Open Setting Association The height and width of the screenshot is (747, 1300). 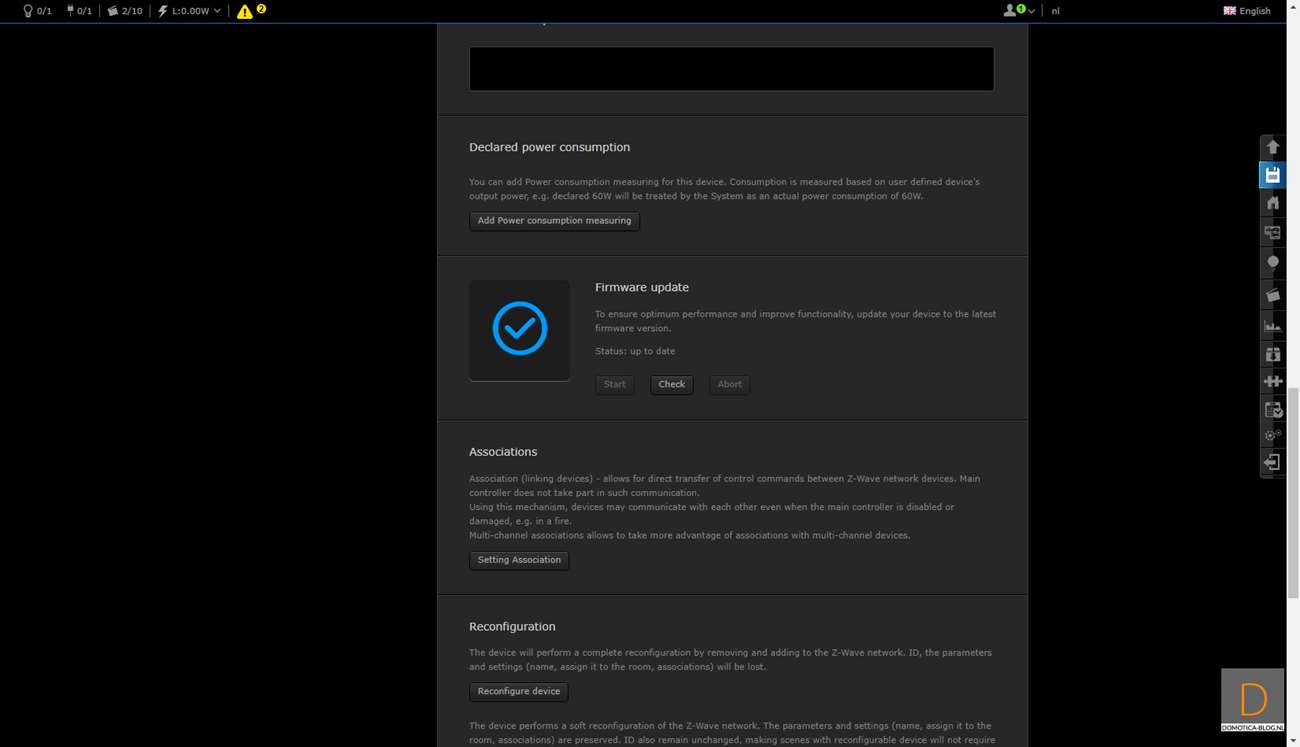[x=519, y=560]
